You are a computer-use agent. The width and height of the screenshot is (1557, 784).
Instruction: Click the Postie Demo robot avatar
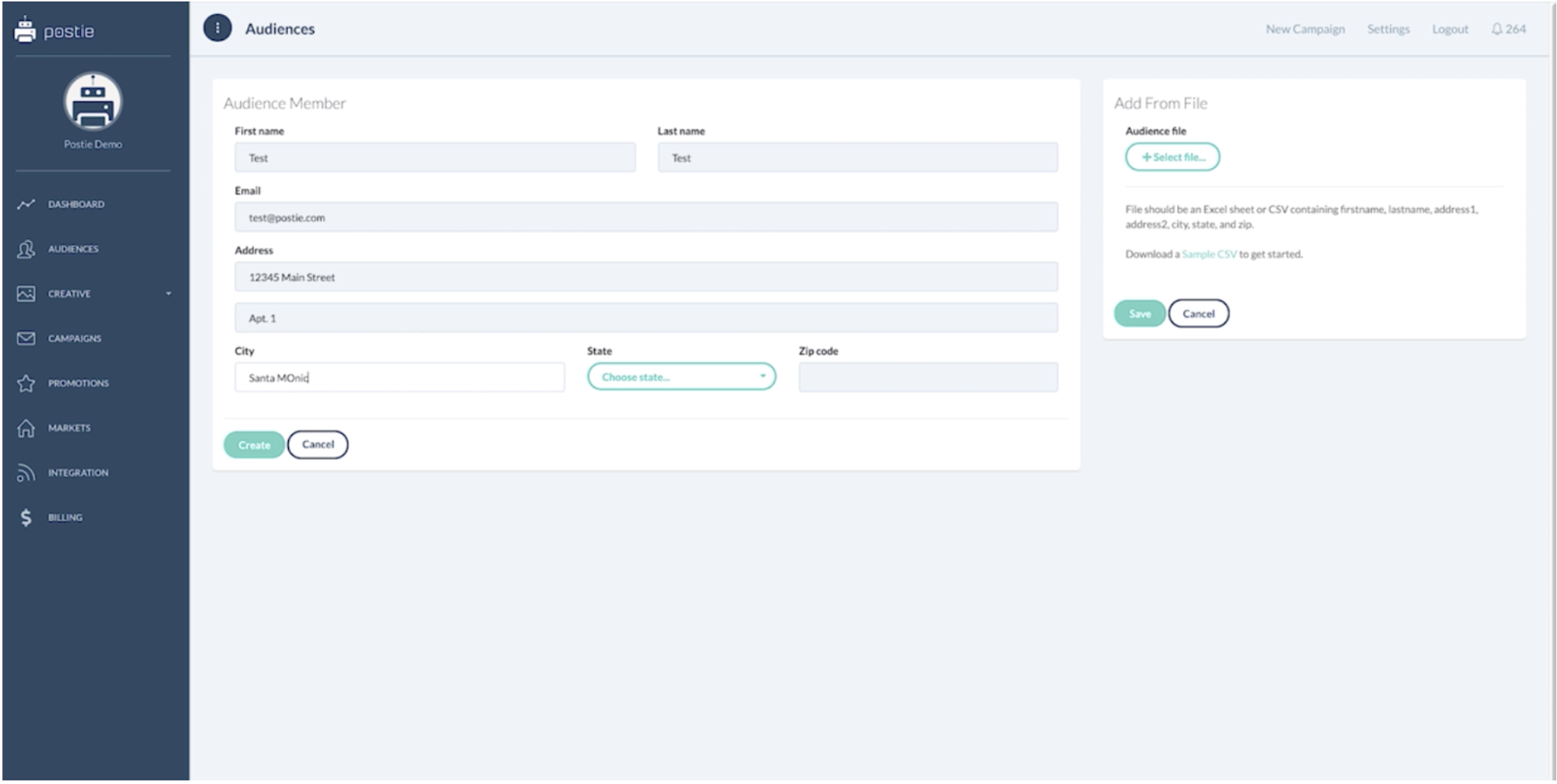93,102
